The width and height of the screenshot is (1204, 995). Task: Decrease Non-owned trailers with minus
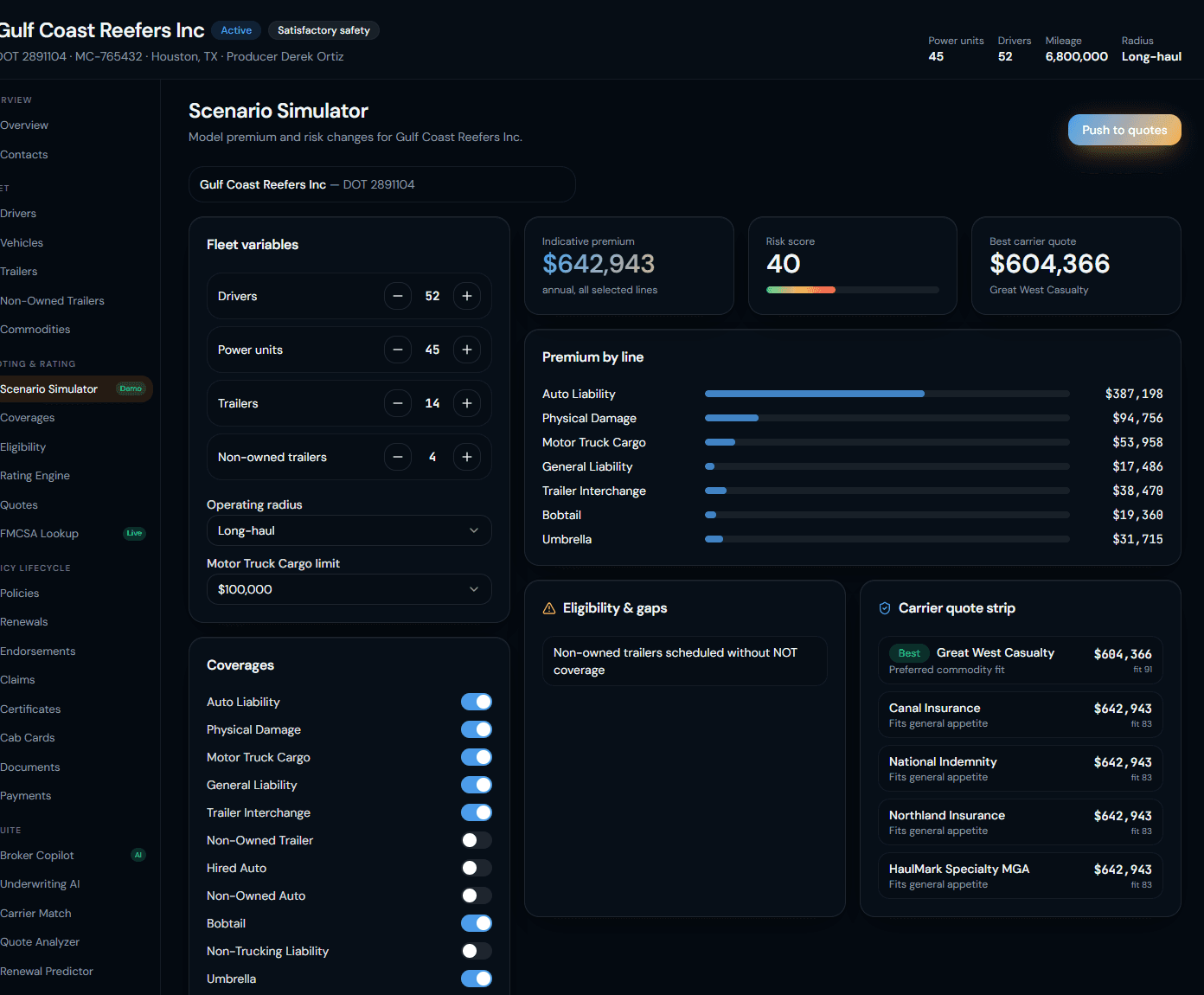(x=398, y=457)
